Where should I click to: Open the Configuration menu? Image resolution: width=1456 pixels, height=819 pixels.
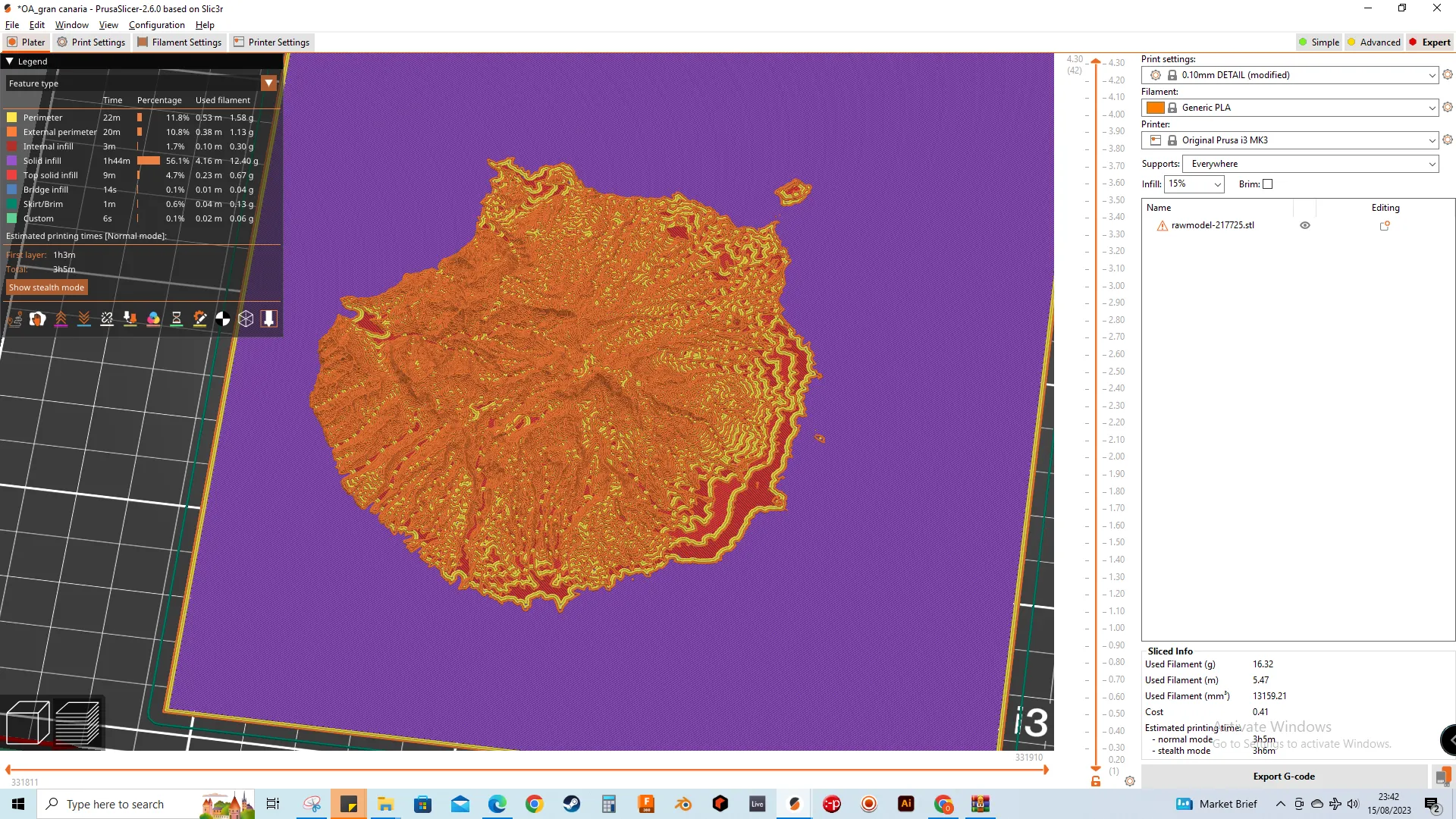tap(156, 25)
